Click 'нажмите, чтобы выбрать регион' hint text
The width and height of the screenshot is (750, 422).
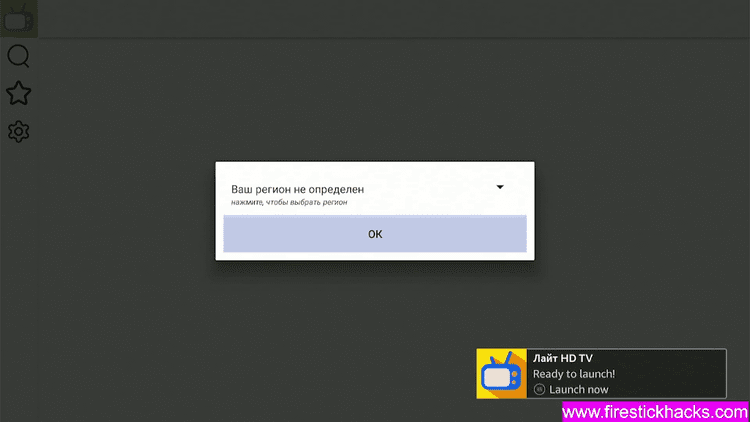pos(289,202)
